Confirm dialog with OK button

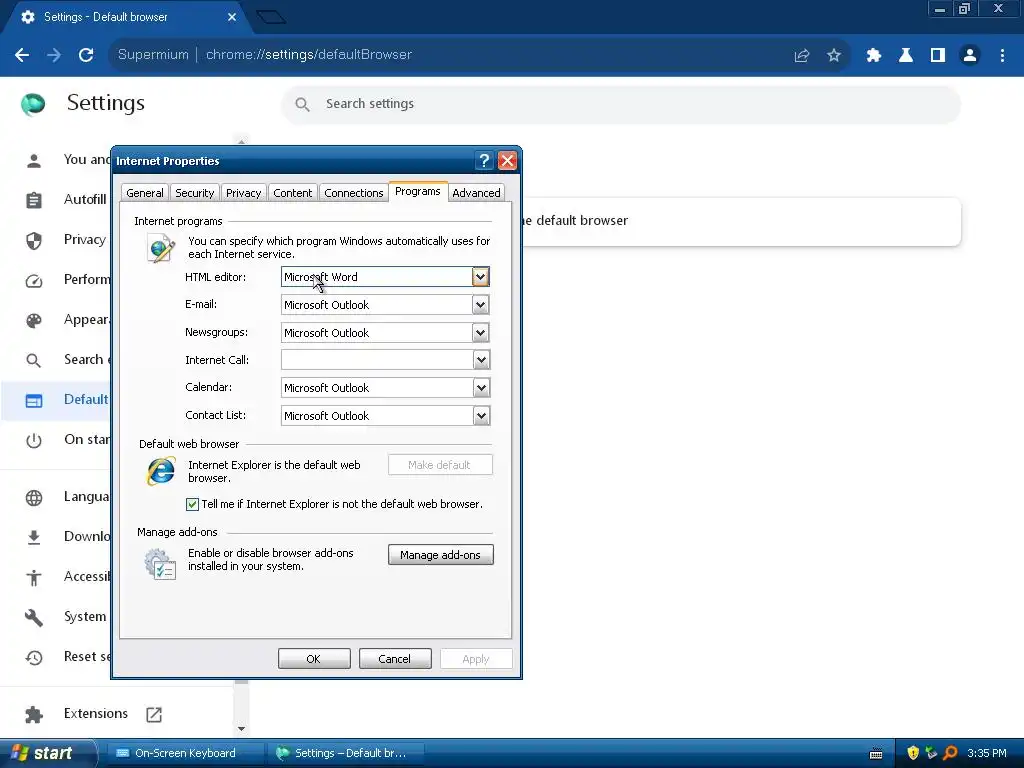click(x=314, y=659)
